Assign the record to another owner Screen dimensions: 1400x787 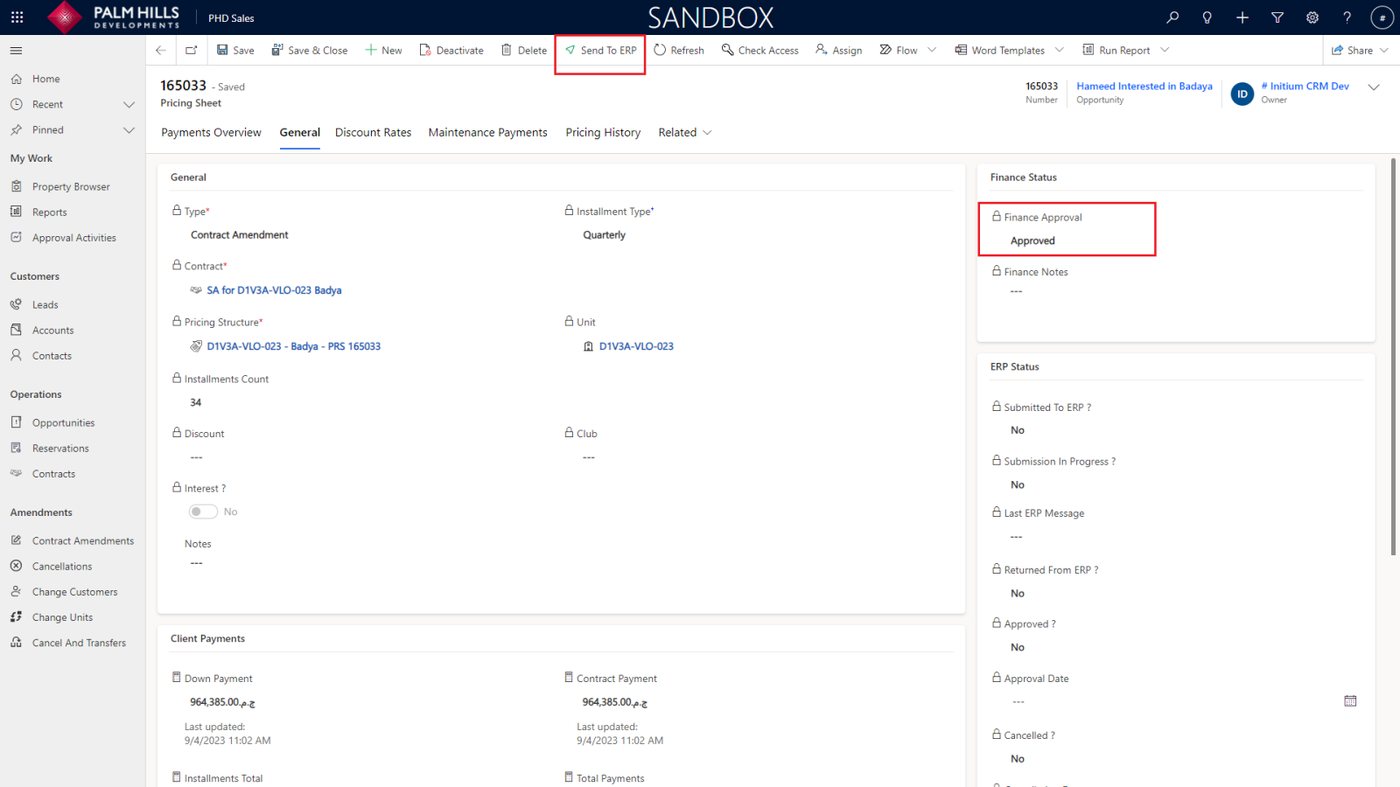839,50
